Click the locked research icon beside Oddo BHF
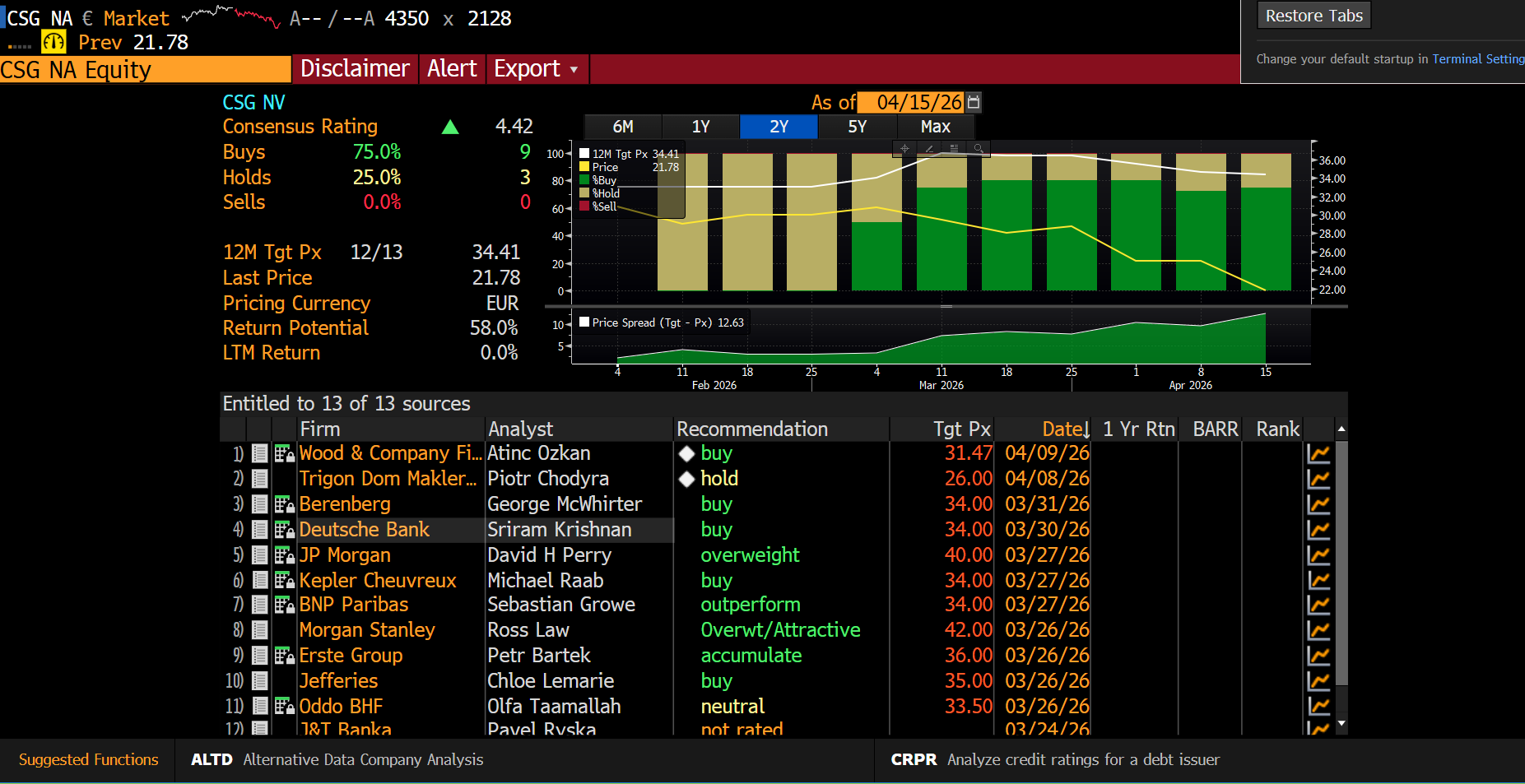Screen dimensions: 1525x784 tap(285, 707)
